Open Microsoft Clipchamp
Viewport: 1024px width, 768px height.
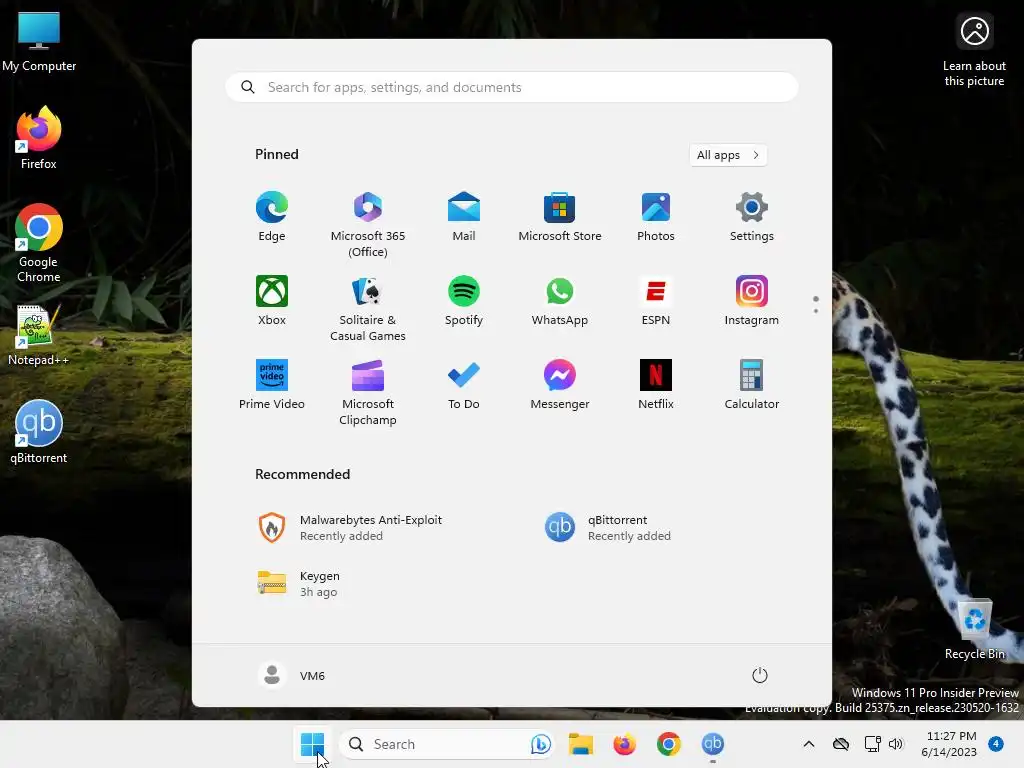pyautogui.click(x=368, y=392)
